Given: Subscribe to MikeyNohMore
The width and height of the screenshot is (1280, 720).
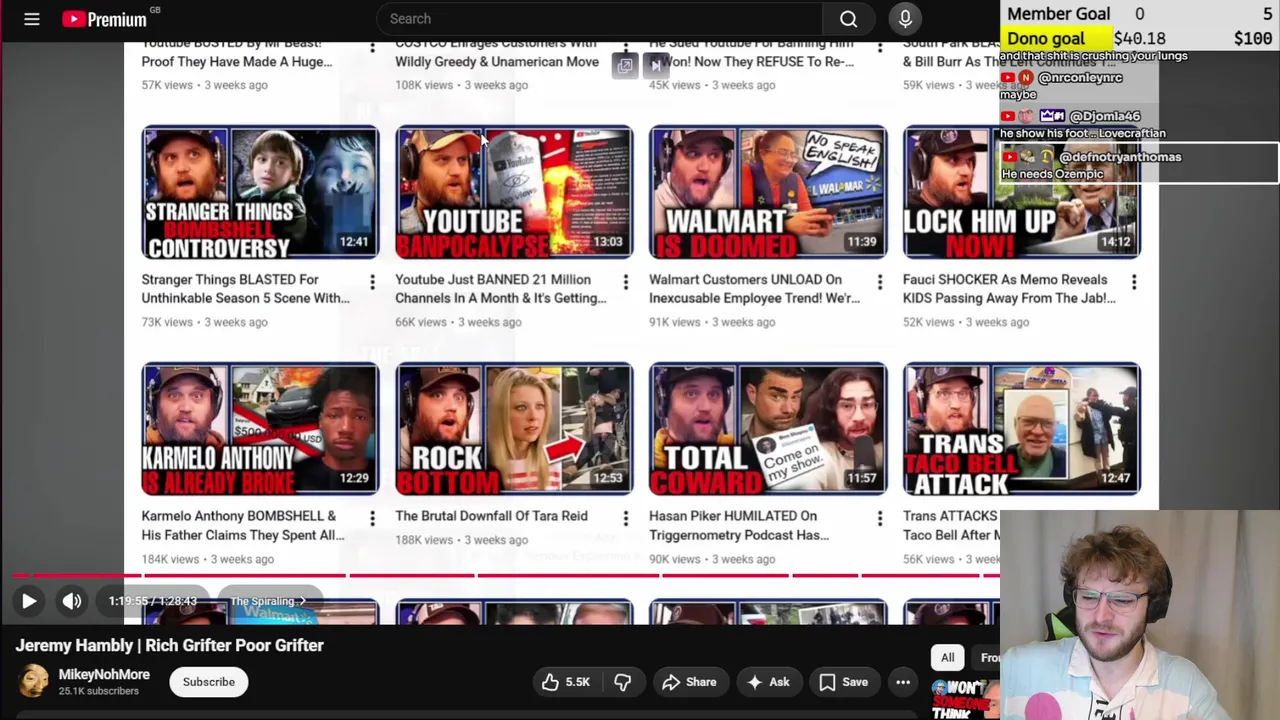Looking at the screenshot, I should [209, 682].
